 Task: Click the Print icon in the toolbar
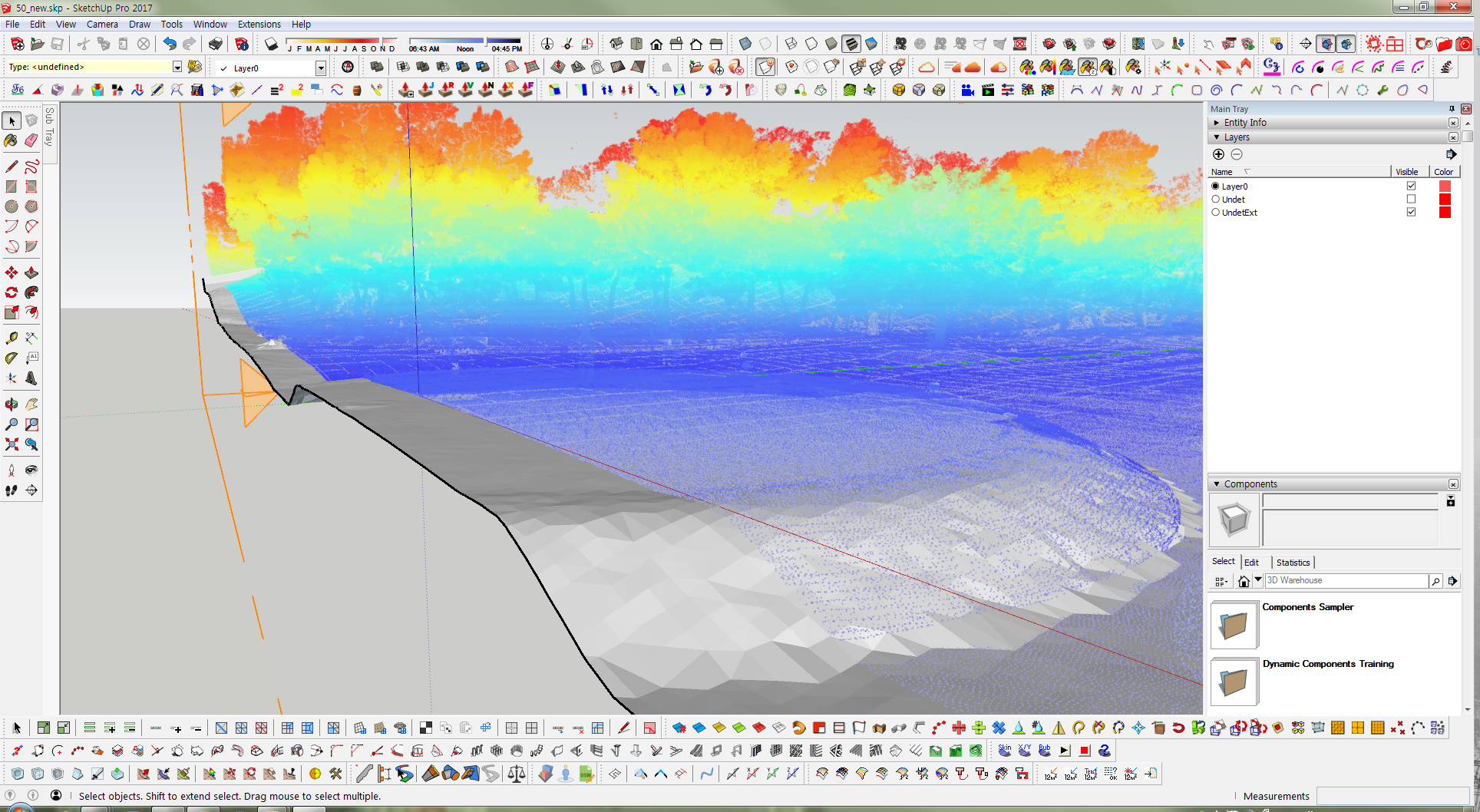(x=216, y=44)
